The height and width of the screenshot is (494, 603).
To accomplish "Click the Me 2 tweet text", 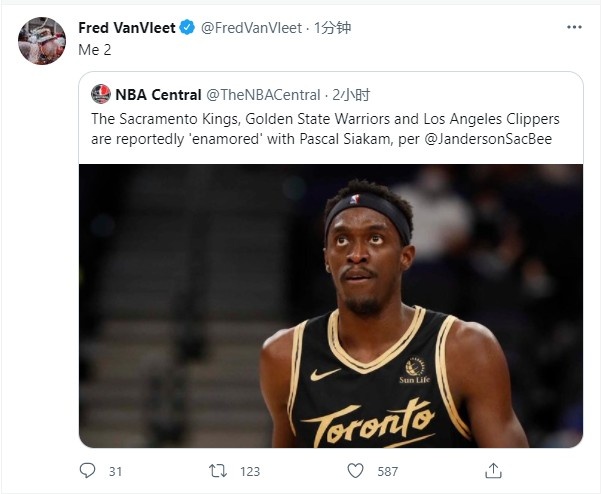I will click(95, 50).
